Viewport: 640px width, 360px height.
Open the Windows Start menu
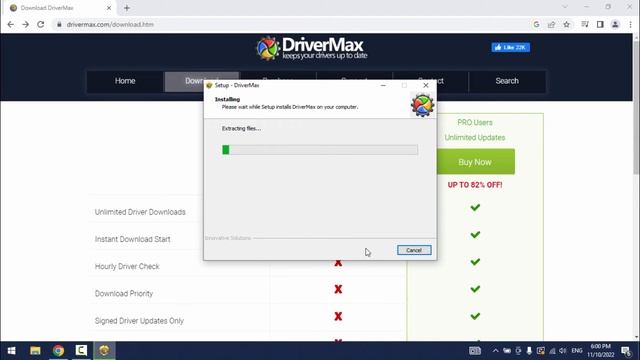11,351
